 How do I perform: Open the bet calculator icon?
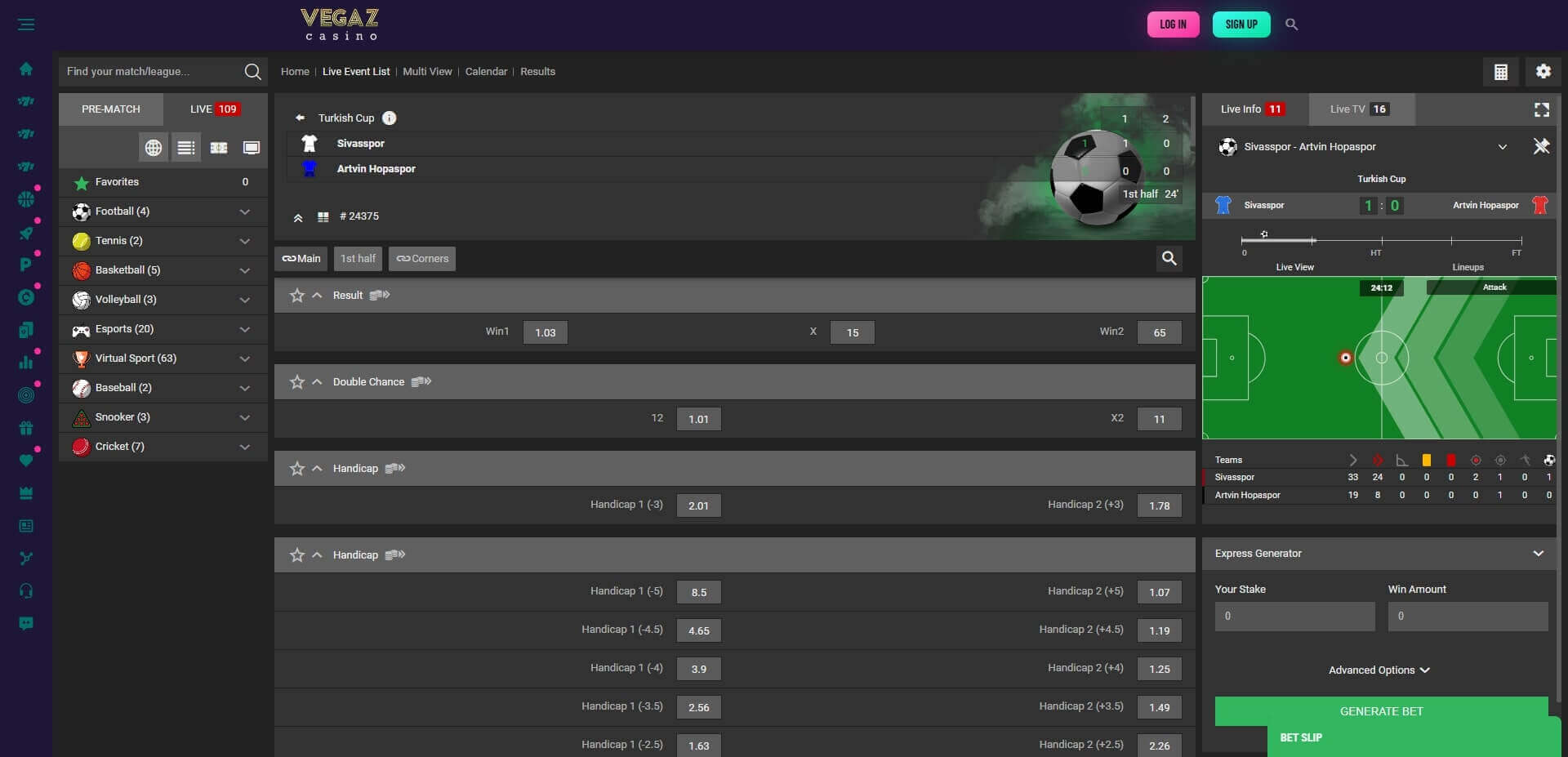[x=1500, y=71]
